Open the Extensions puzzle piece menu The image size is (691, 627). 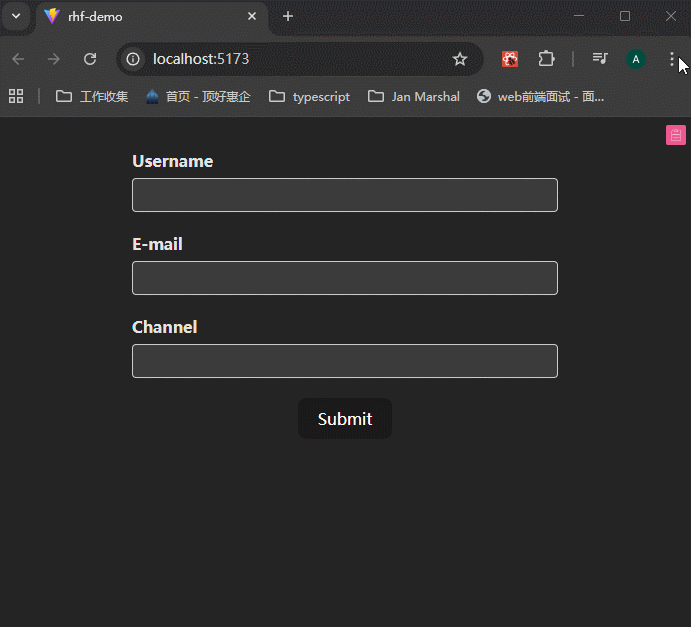[x=546, y=59]
